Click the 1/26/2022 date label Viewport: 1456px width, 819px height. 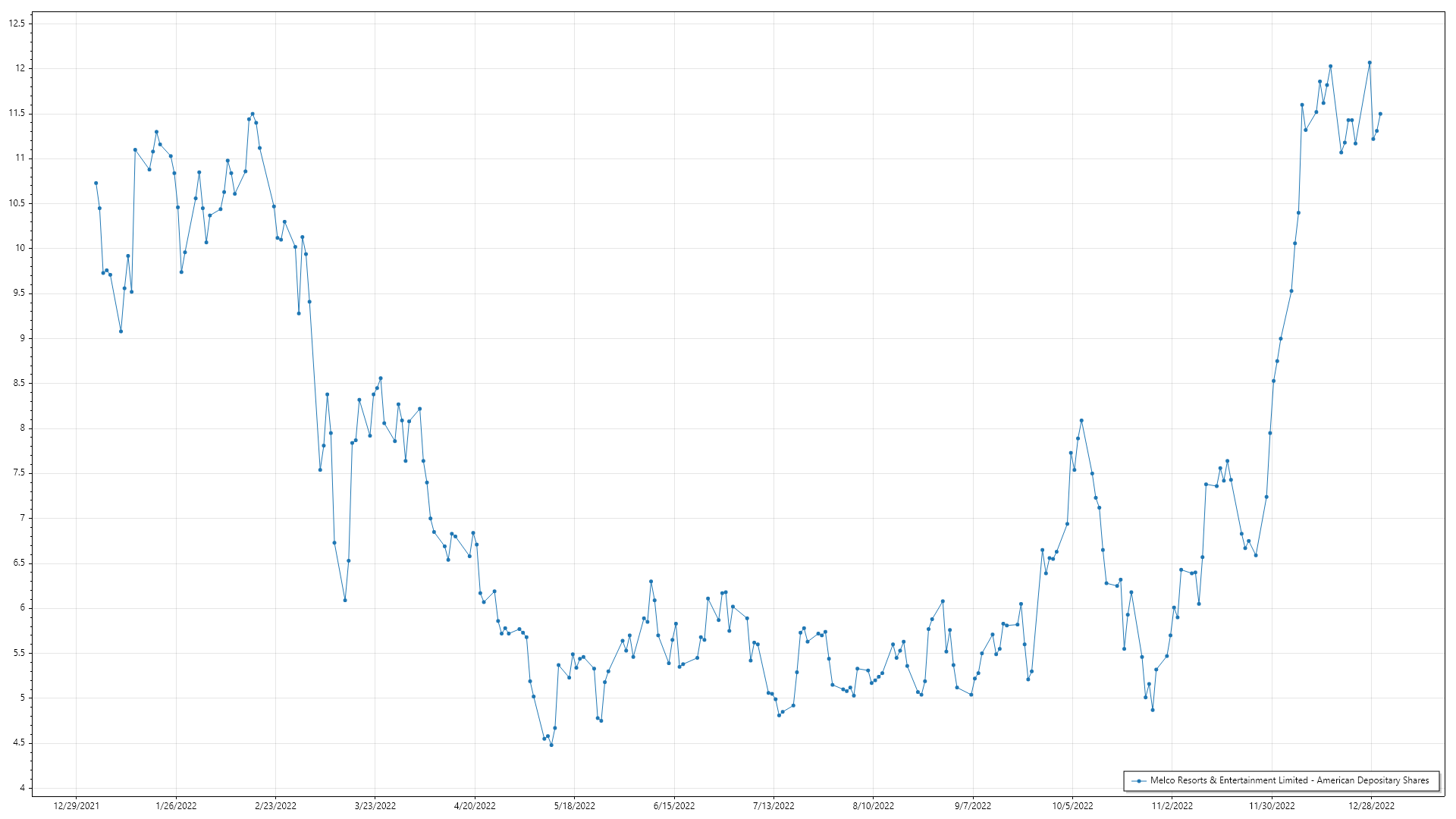point(176,805)
